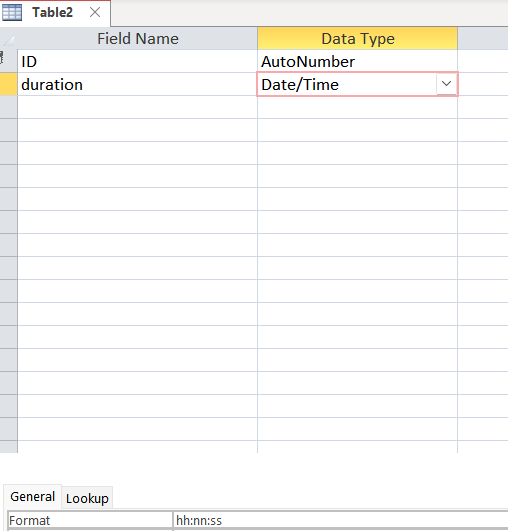The width and height of the screenshot is (508, 531).
Task: Edit the Format property value hh:nn:ss
Action: click(x=340, y=520)
